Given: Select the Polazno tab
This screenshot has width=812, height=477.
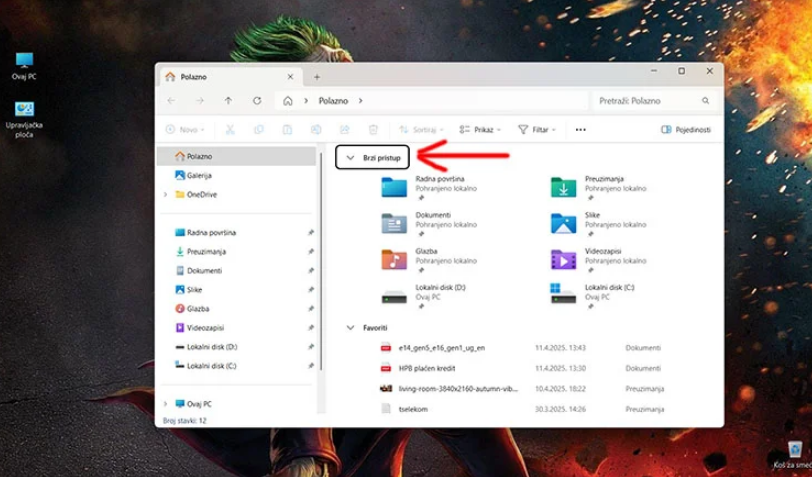Looking at the screenshot, I should (229, 77).
